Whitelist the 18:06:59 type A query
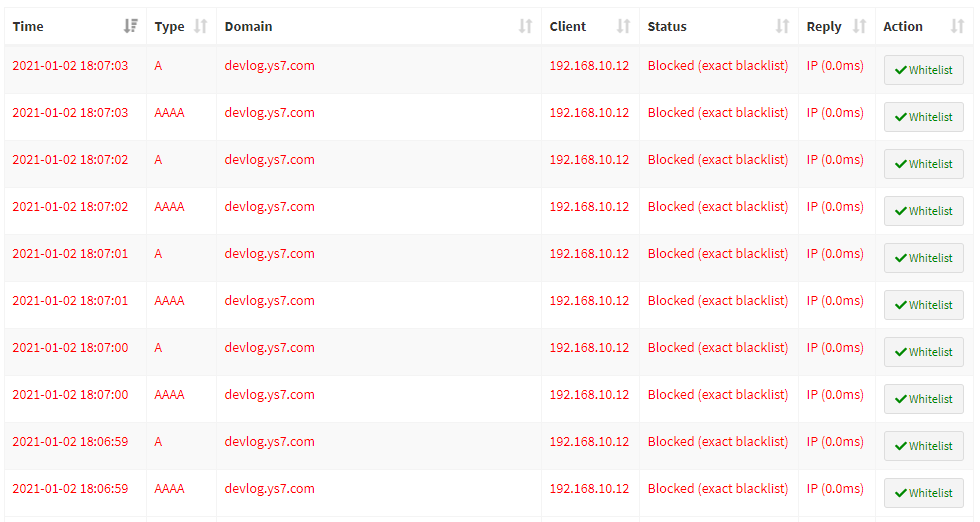The image size is (980, 522). tap(923, 446)
